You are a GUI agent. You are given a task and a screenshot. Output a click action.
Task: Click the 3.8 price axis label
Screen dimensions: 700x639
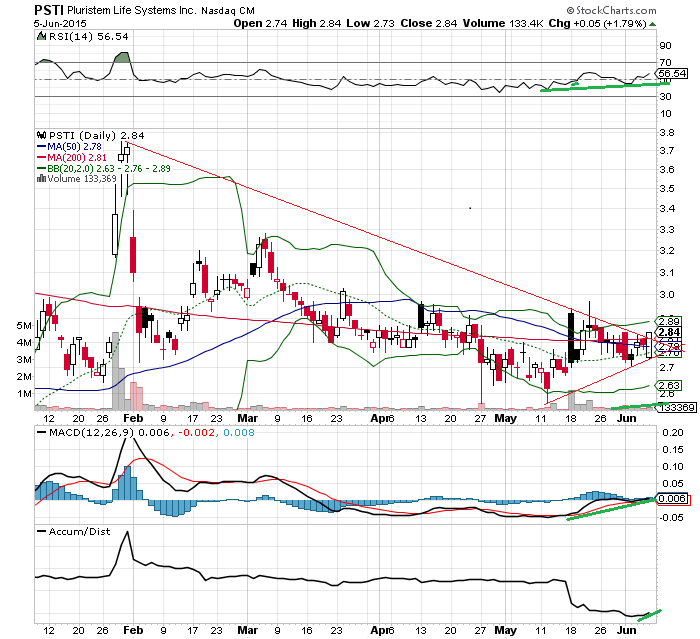[667, 133]
